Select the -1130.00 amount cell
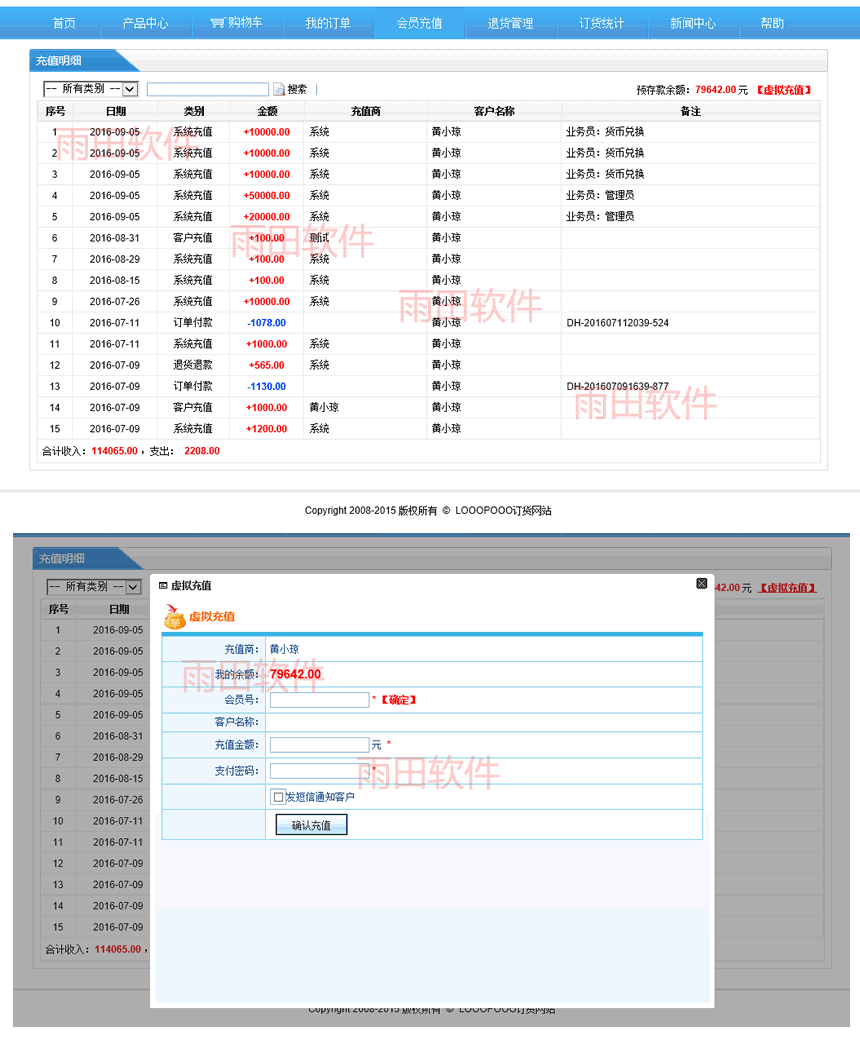Image resolution: width=860 pixels, height=1040 pixels. click(x=267, y=387)
